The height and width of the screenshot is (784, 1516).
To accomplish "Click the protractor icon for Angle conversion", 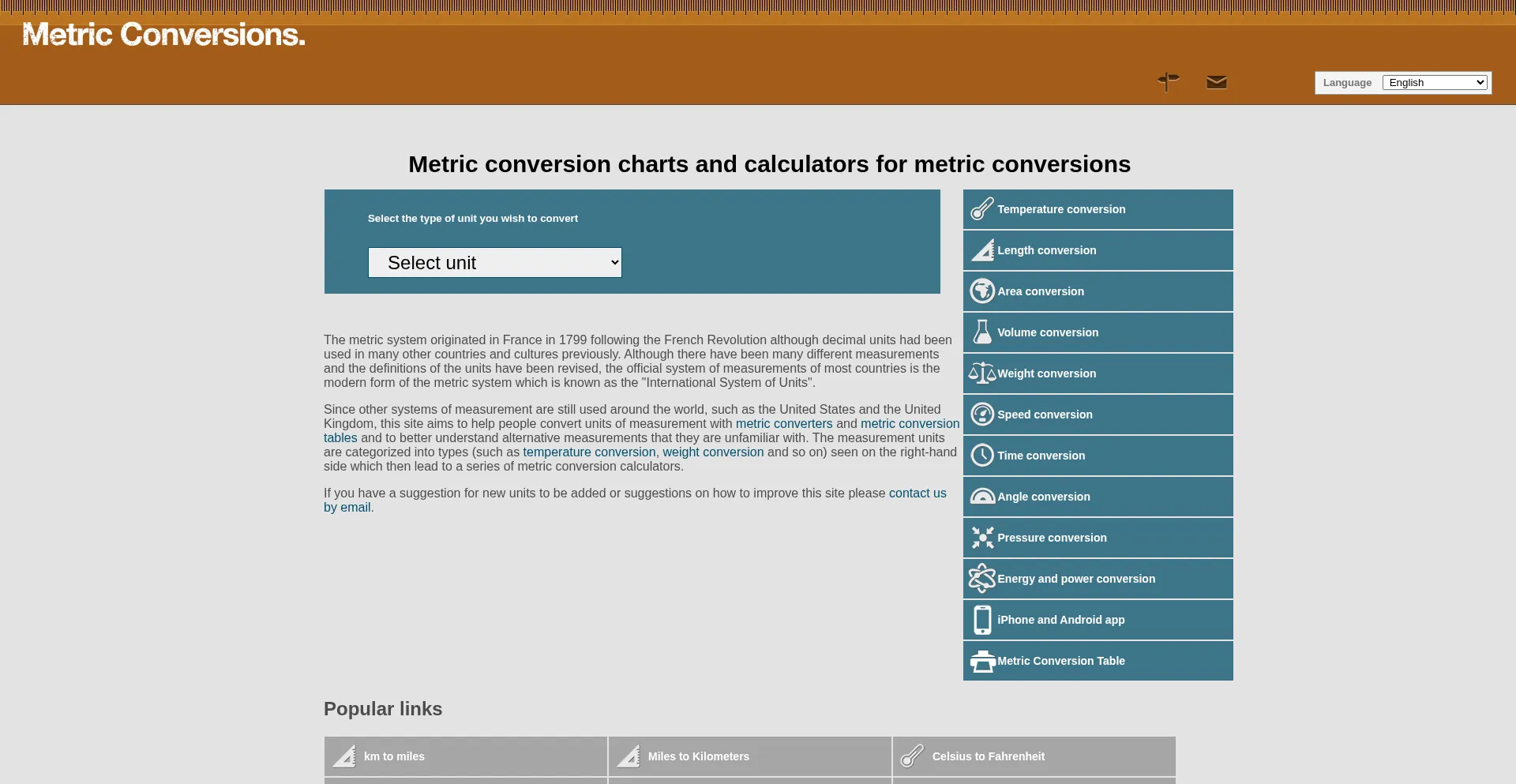I will point(981,497).
